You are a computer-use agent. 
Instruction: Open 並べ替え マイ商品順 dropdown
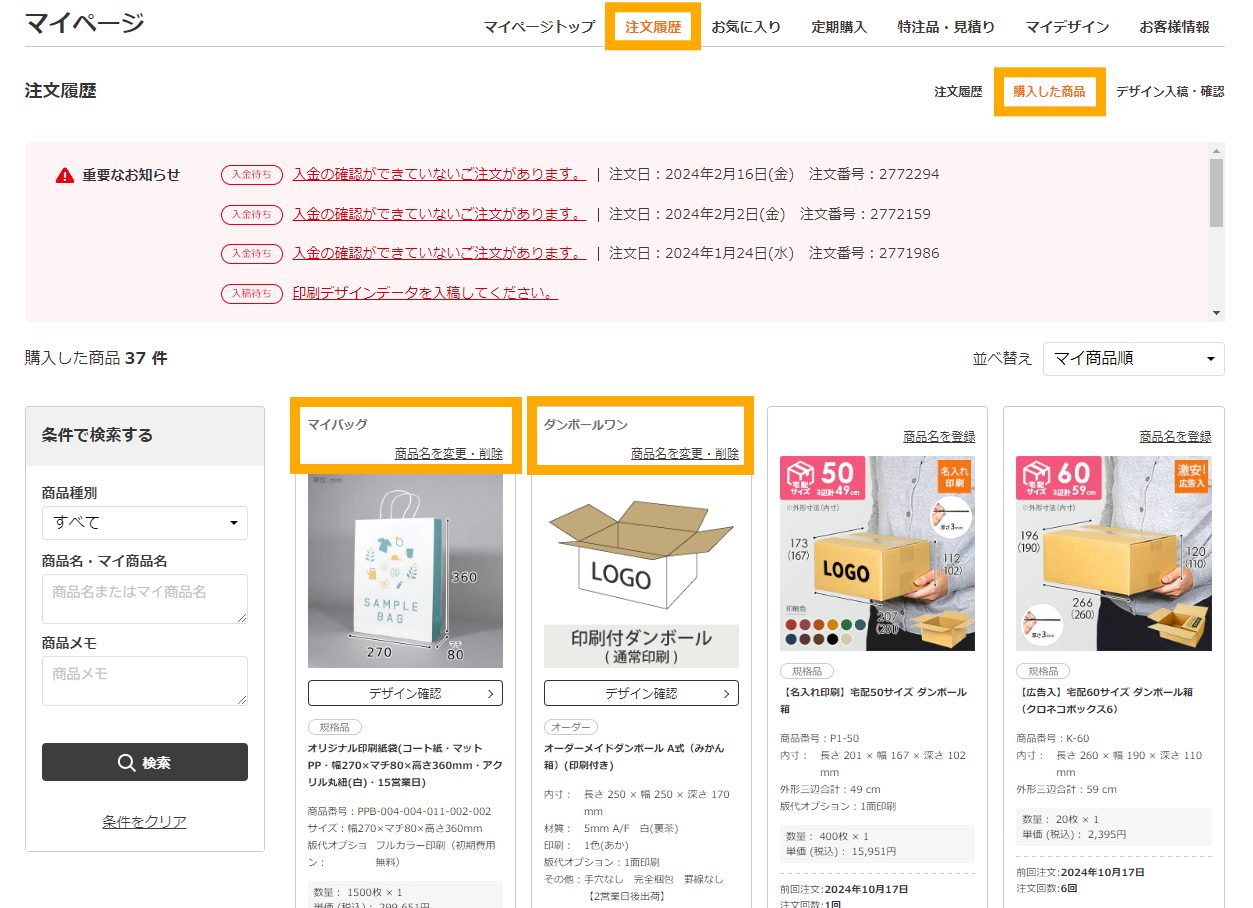tap(1133, 358)
